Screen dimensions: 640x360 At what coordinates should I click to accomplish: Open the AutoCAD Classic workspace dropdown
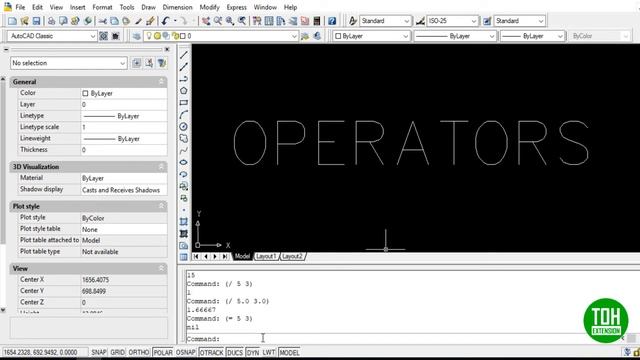click(x=93, y=36)
